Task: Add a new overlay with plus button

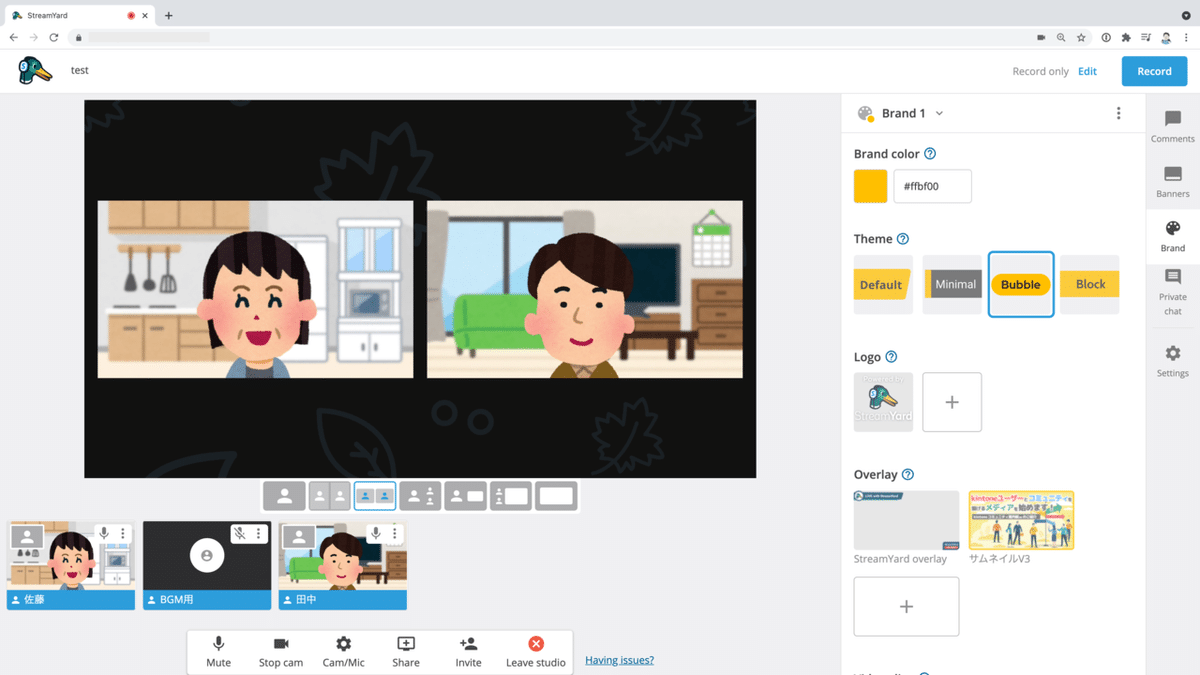Action: (906, 607)
